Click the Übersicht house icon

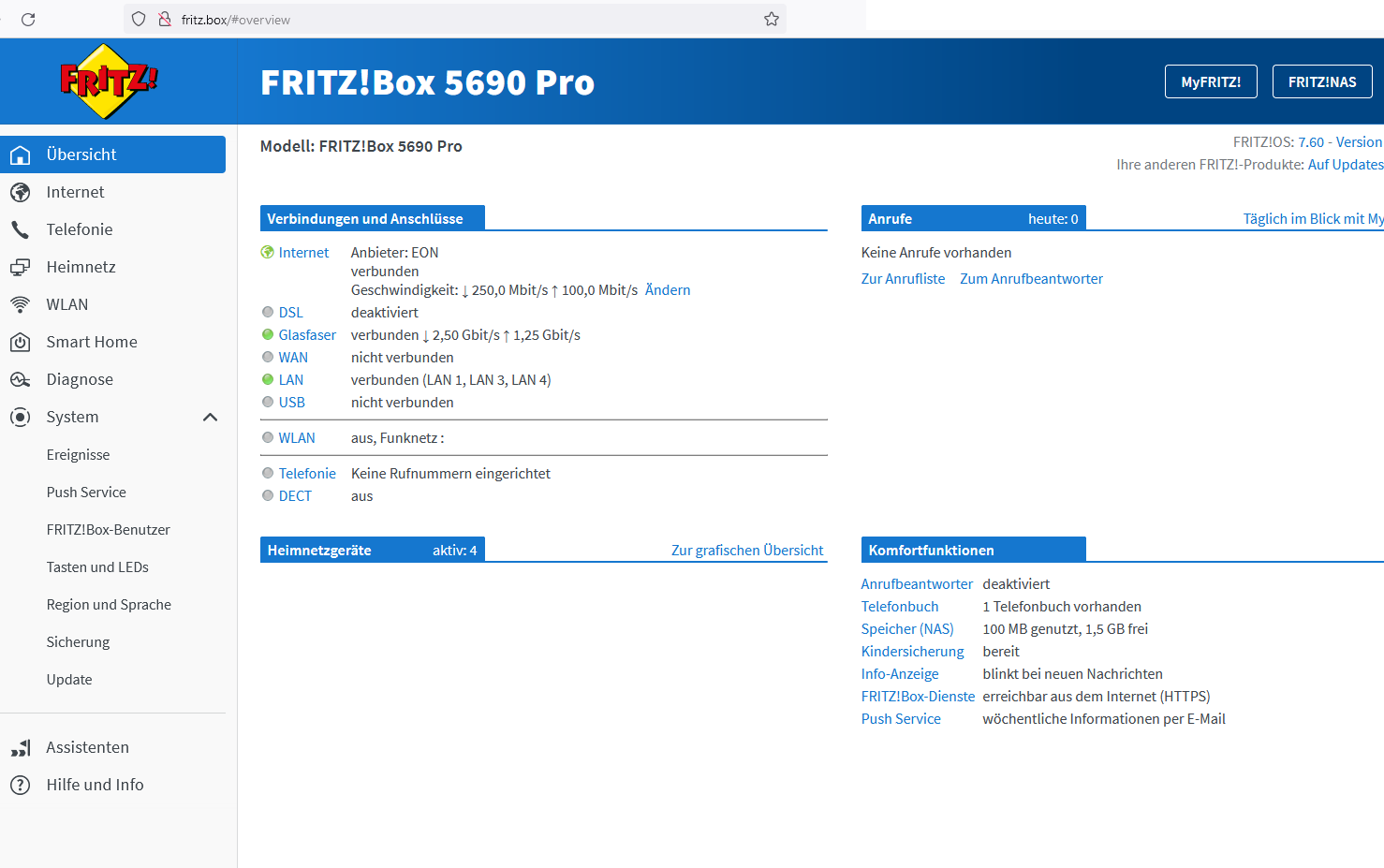point(20,154)
